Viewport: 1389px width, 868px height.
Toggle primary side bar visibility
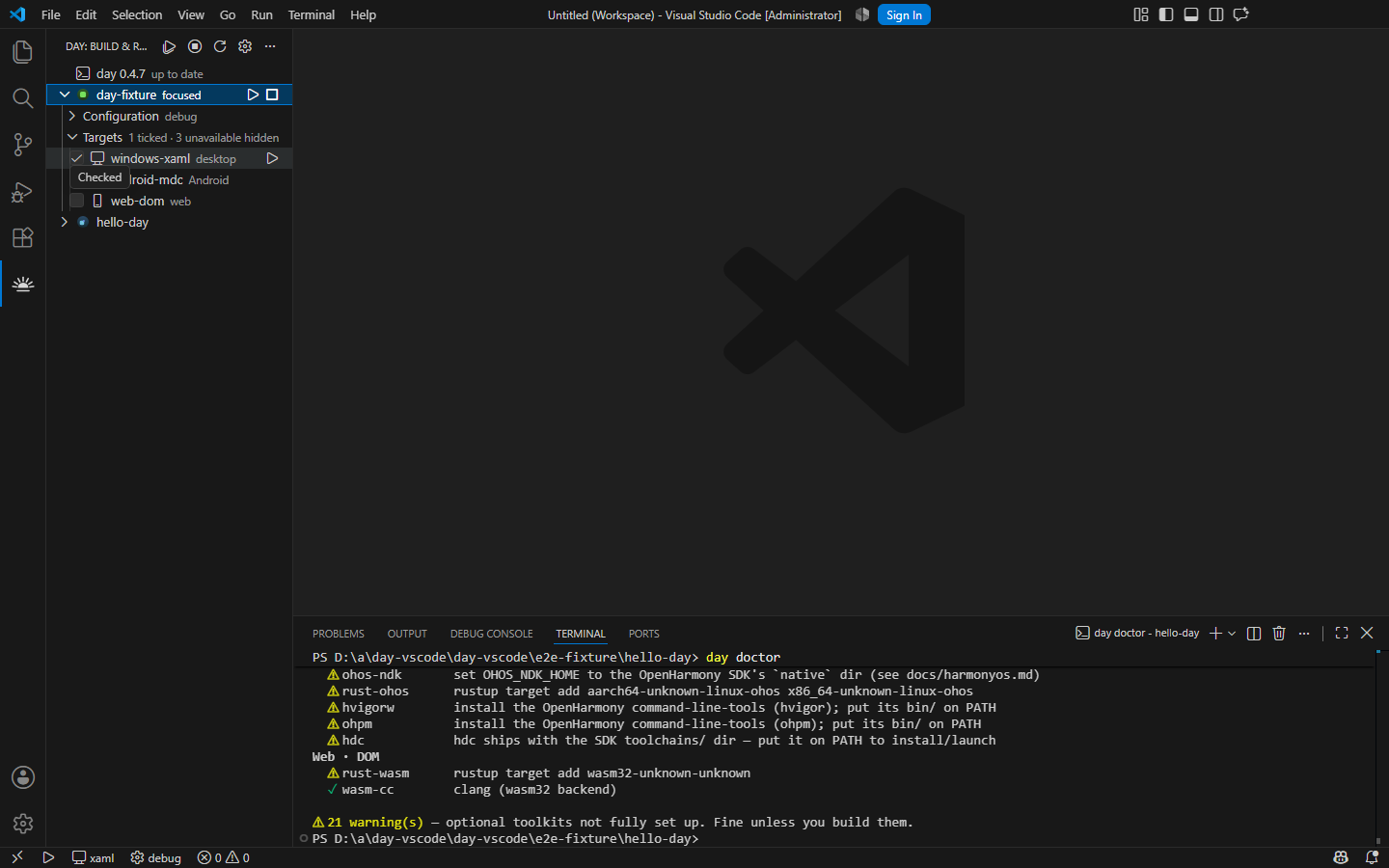[x=1166, y=14]
